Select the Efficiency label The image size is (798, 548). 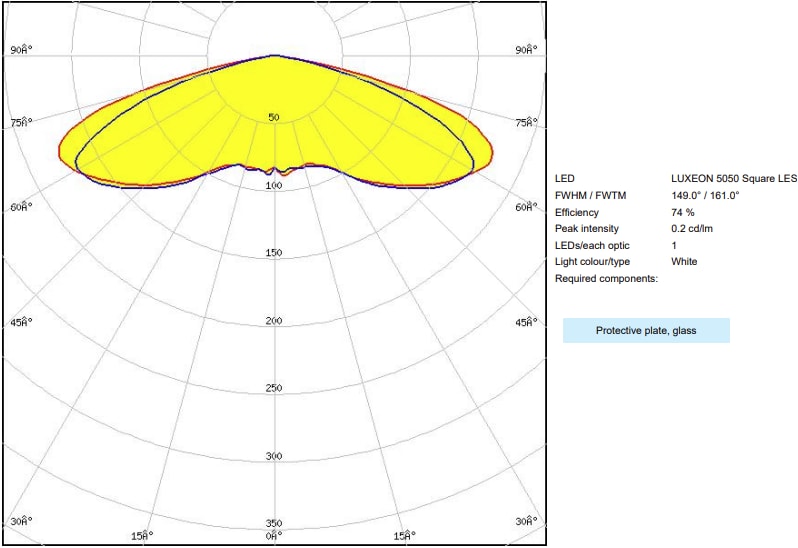(576, 213)
